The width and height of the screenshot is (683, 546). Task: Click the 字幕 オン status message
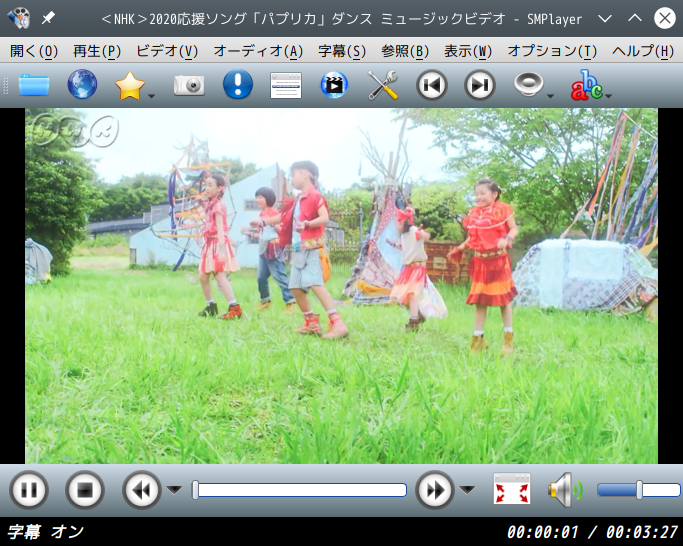[45, 532]
